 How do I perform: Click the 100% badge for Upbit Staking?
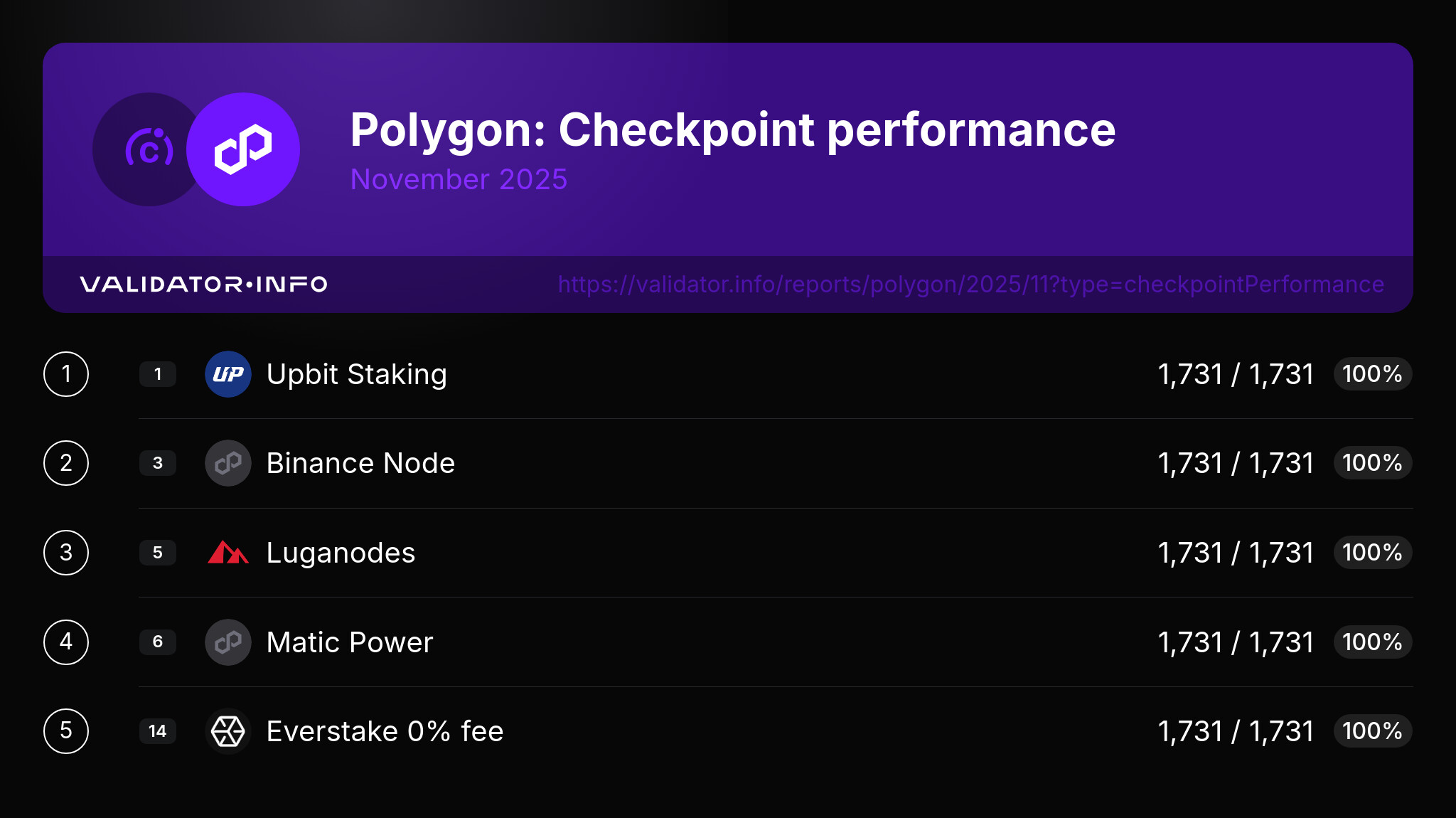pyautogui.click(x=1372, y=374)
